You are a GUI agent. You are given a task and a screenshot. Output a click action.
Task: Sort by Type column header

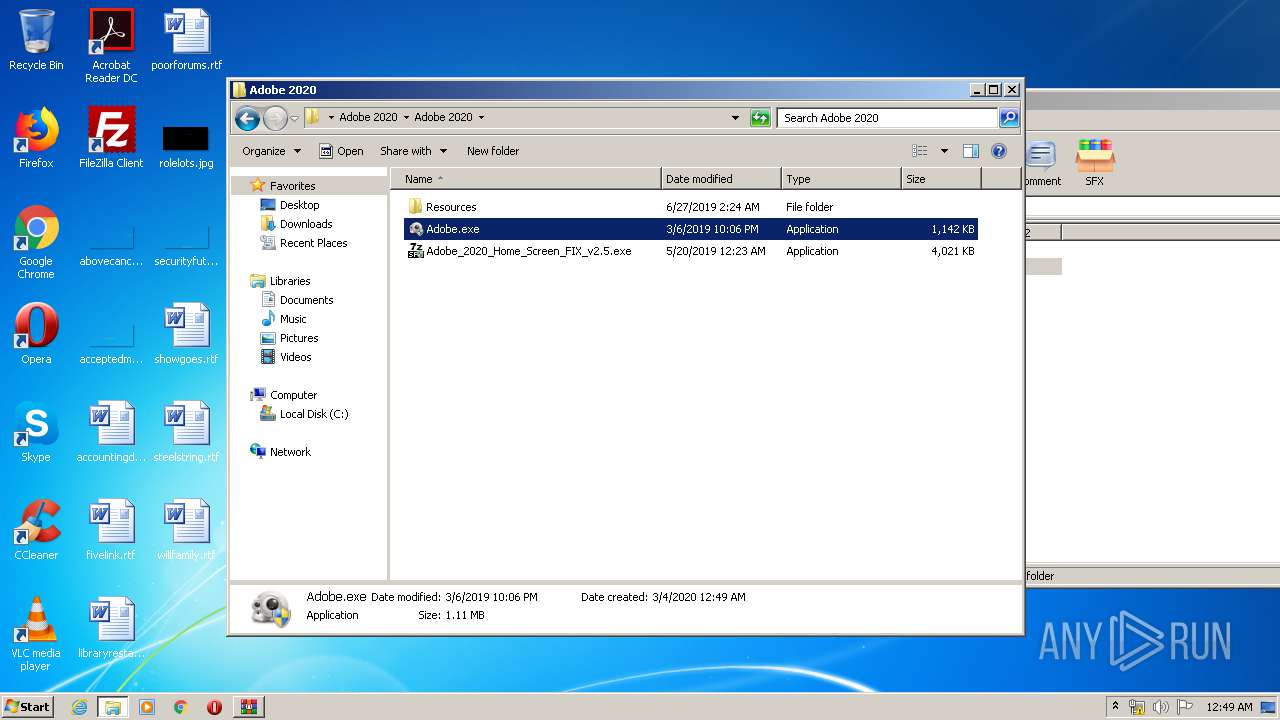tap(841, 179)
